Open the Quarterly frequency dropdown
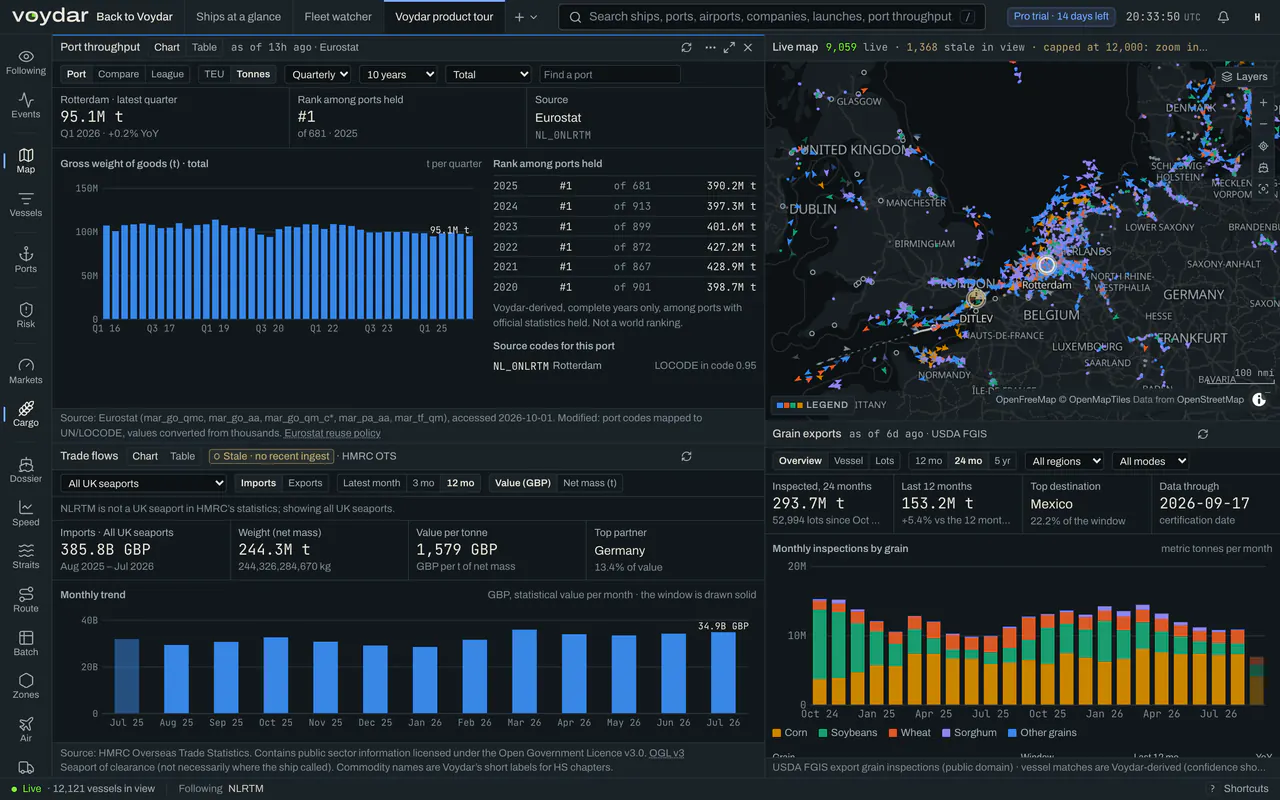This screenshot has width=1280, height=800. point(318,74)
